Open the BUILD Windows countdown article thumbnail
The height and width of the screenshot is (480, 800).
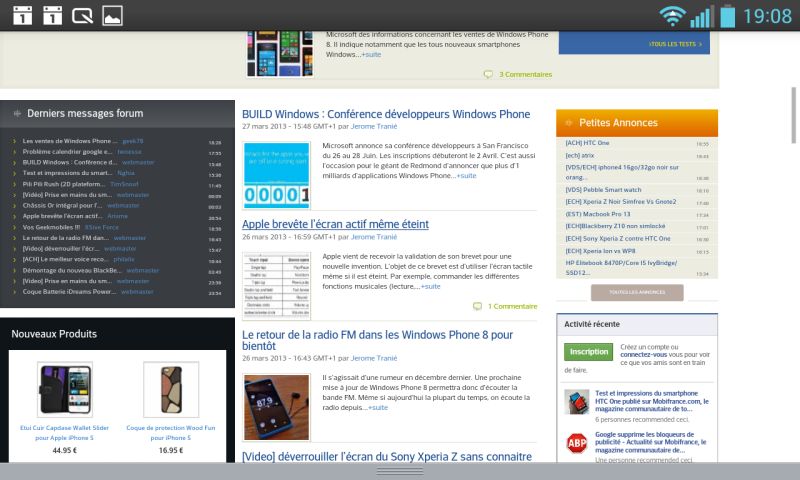tap(277, 175)
